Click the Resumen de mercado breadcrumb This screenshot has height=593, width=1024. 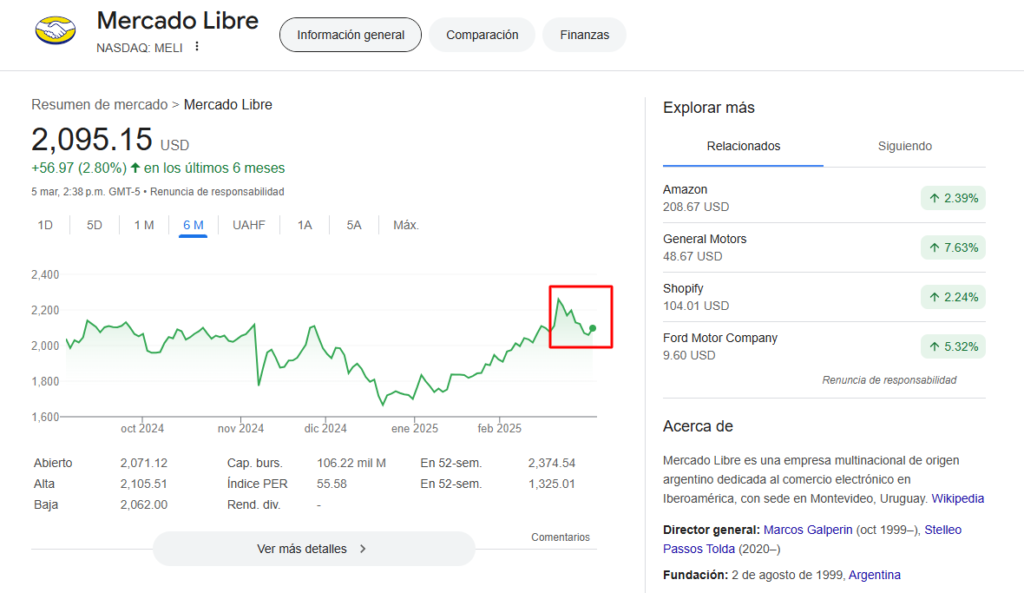[99, 104]
